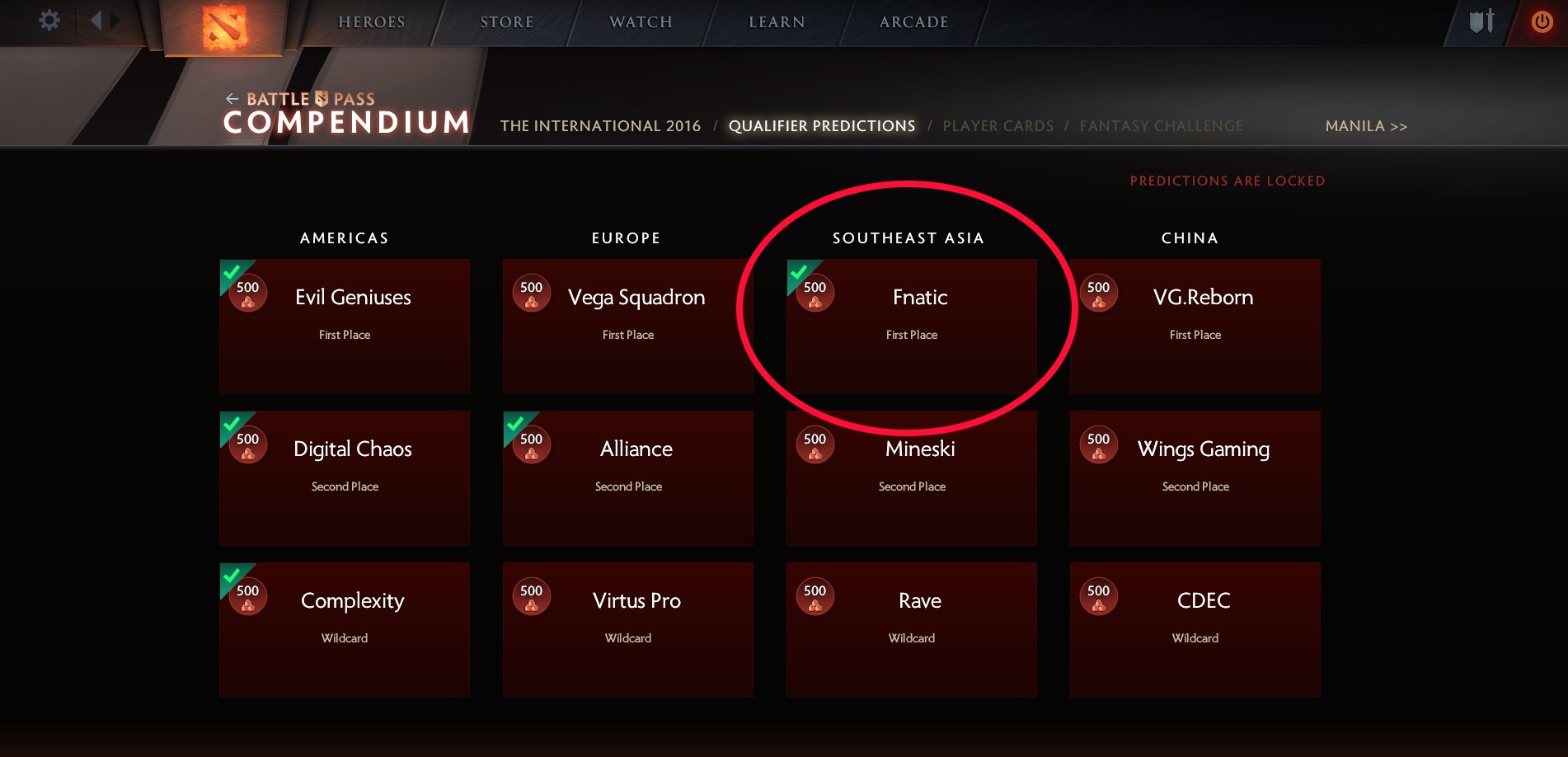
Task: Click the green checkmark on Evil Geniuses
Action: [232, 271]
